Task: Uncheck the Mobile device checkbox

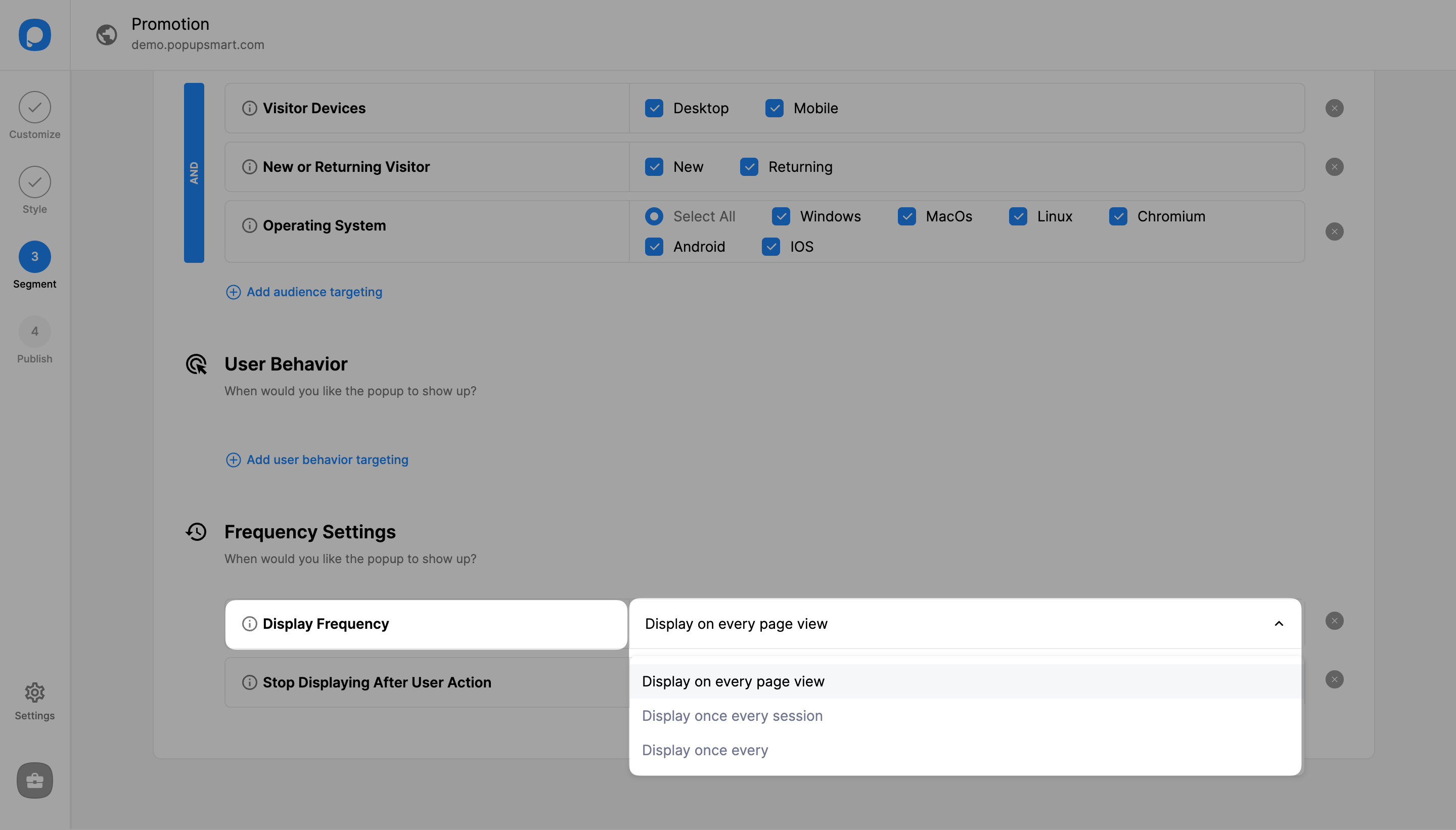Action: (x=774, y=108)
